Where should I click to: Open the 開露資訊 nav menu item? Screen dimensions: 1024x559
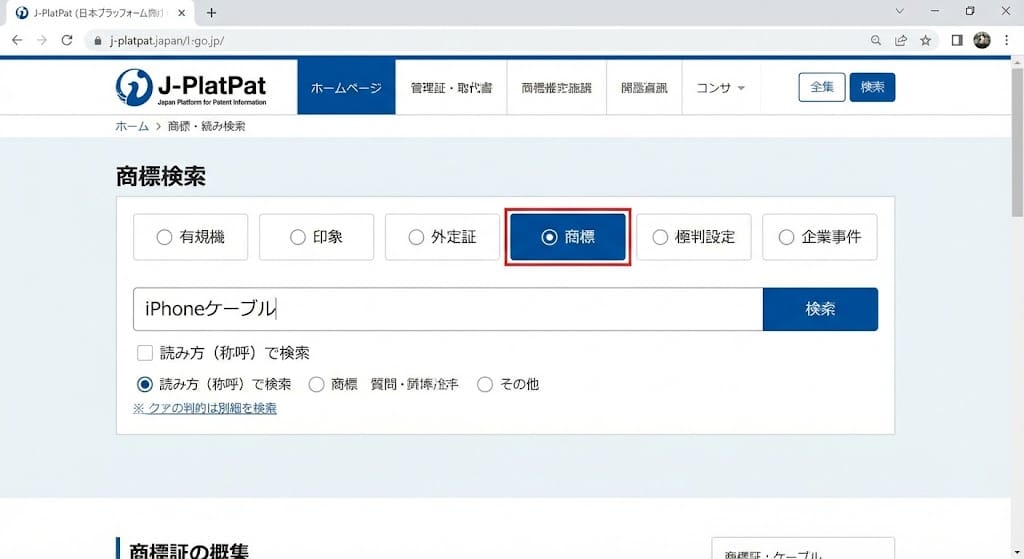pyautogui.click(x=644, y=88)
